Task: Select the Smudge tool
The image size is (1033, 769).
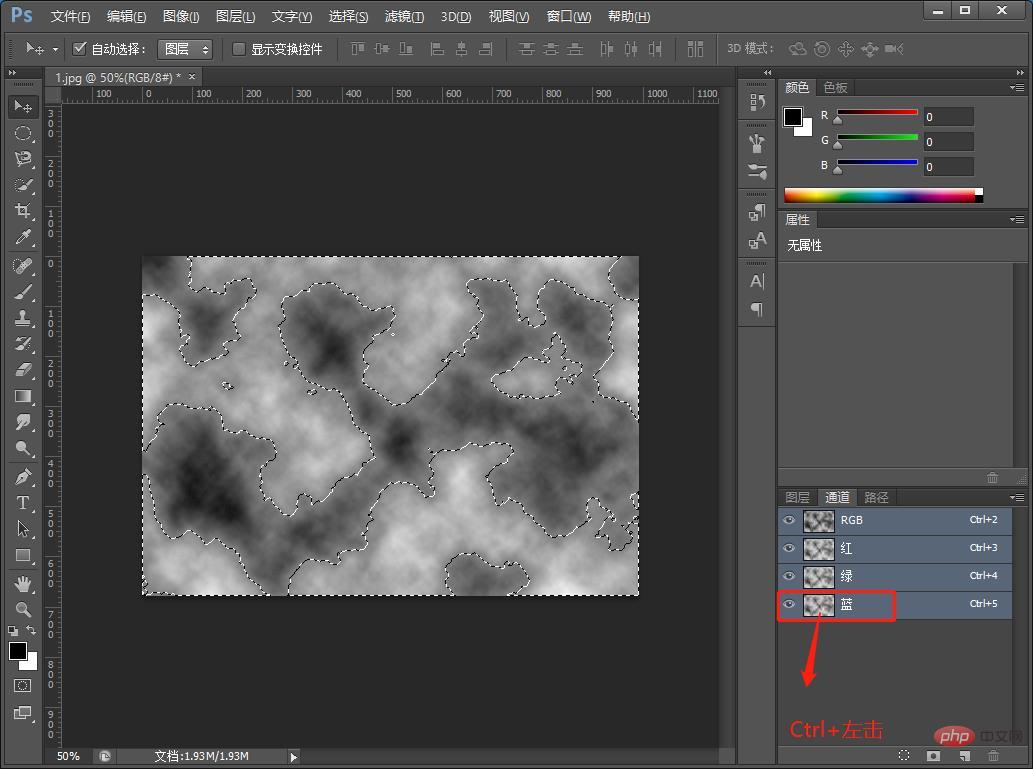Action: pyautogui.click(x=23, y=422)
